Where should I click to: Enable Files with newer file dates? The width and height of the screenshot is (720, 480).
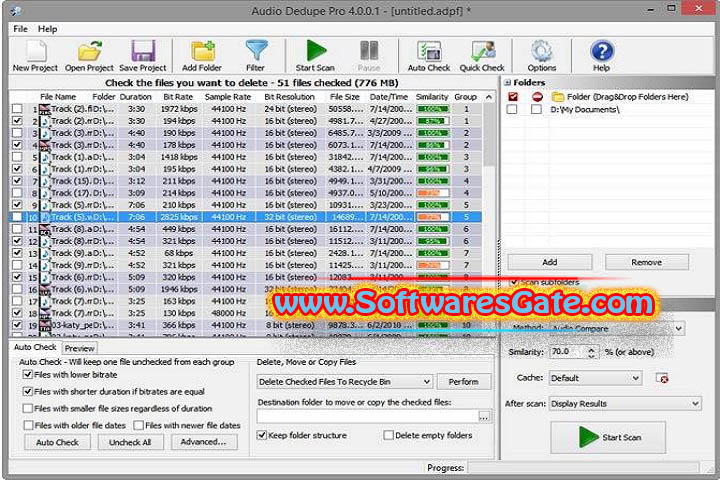click(x=138, y=425)
